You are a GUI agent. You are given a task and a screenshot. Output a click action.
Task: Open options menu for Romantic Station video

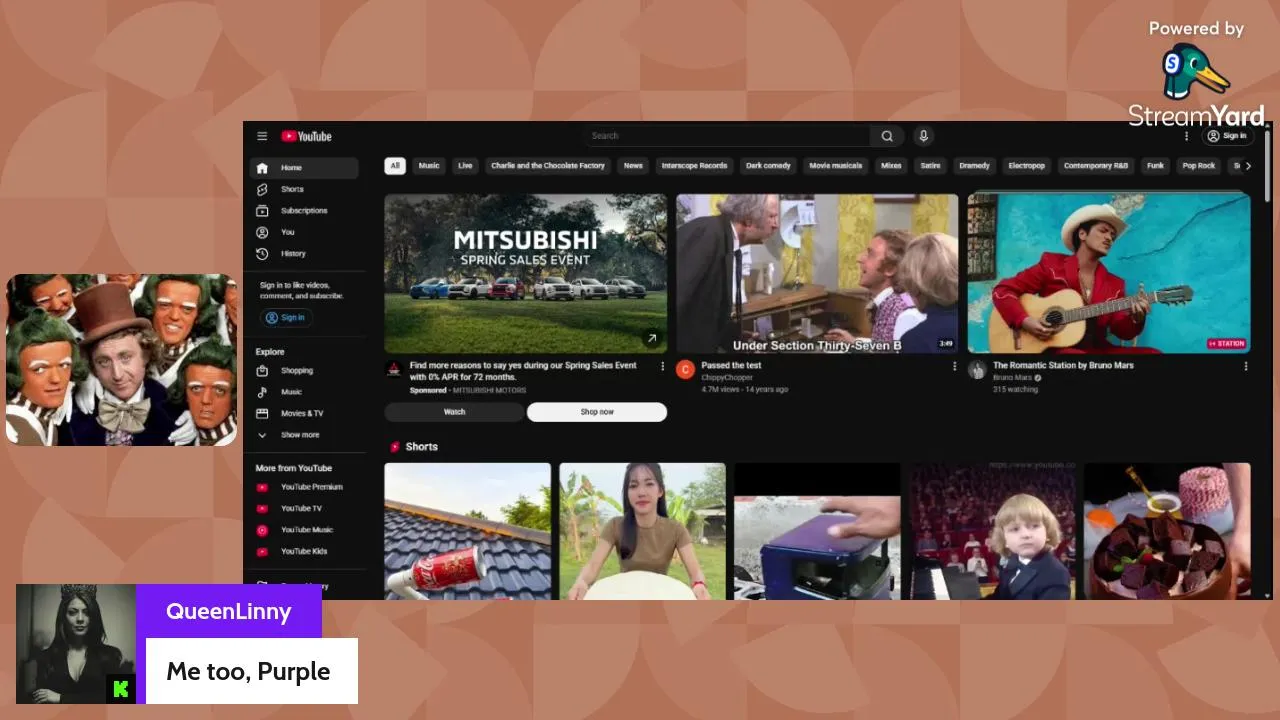tap(1246, 366)
